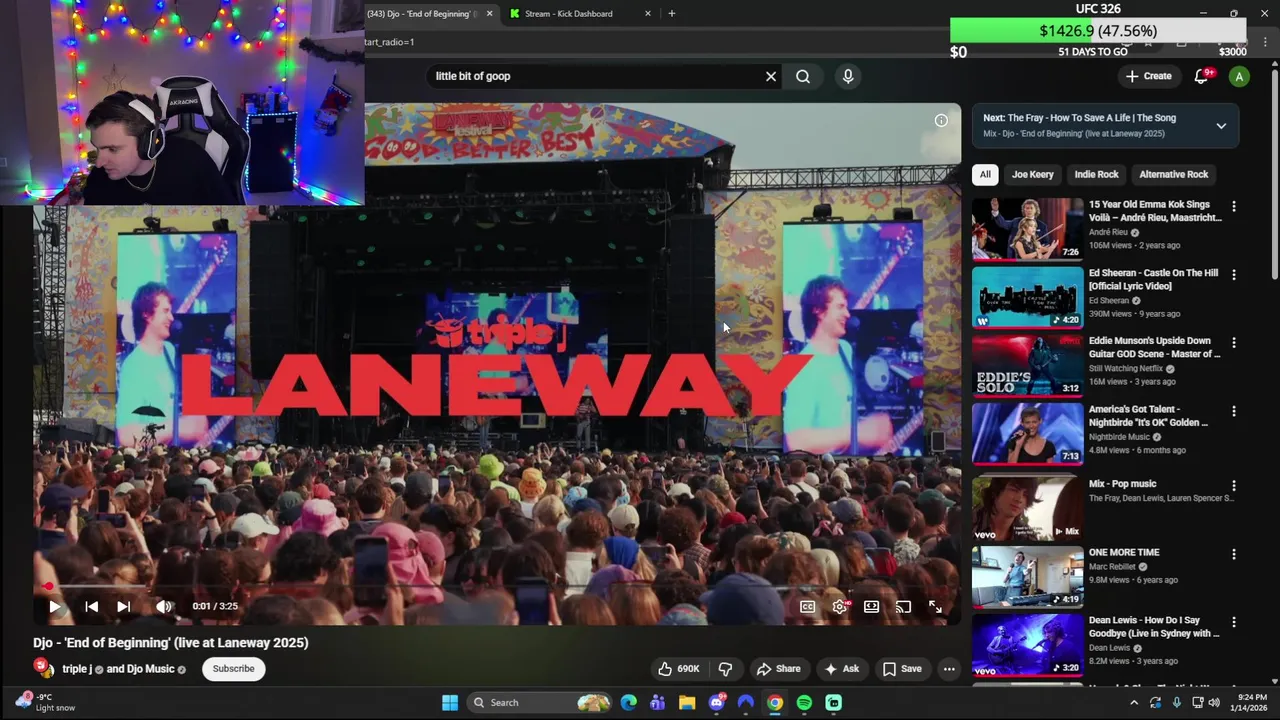Screen dimensions: 1280x720
Task: Skip to next video in player
Action: pyautogui.click(x=123, y=606)
